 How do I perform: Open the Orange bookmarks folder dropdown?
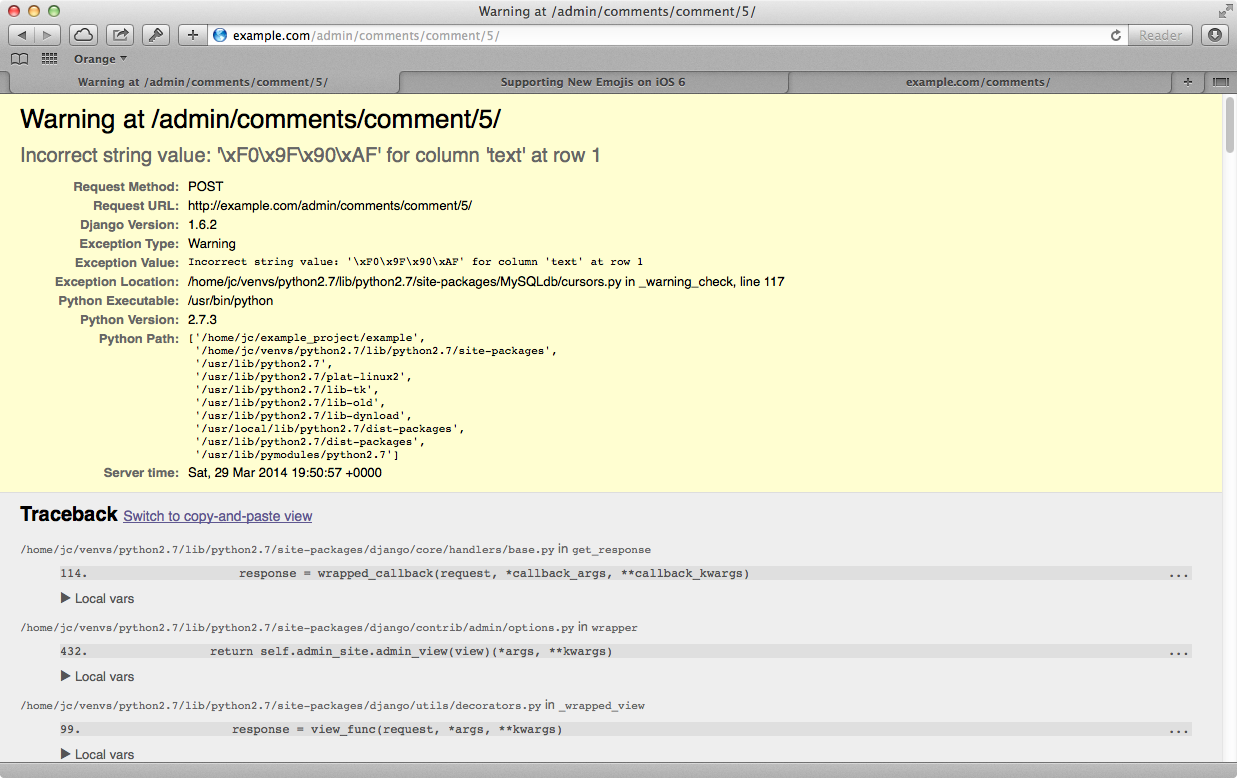click(x=100, y=59)
